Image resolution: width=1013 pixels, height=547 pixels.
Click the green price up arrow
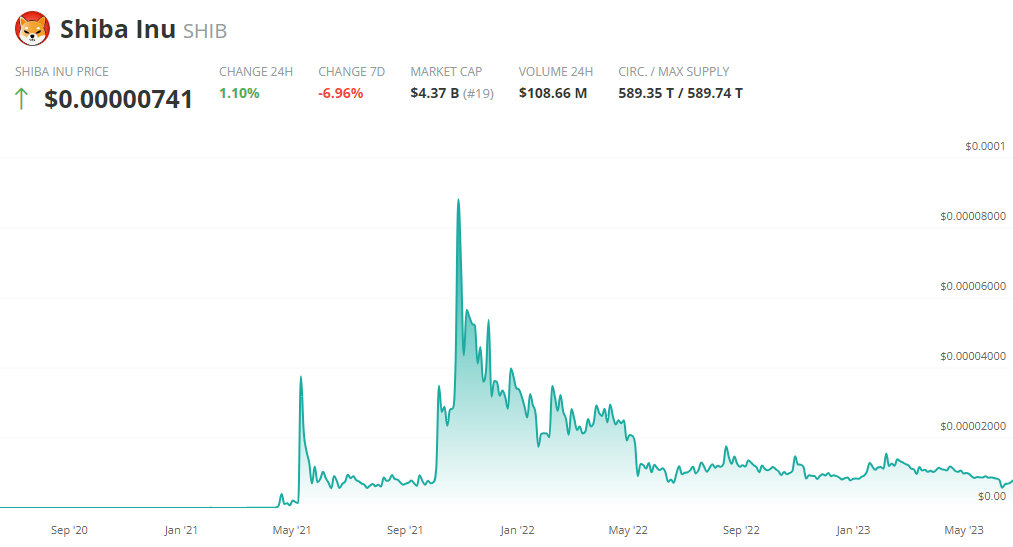(22, 99)
